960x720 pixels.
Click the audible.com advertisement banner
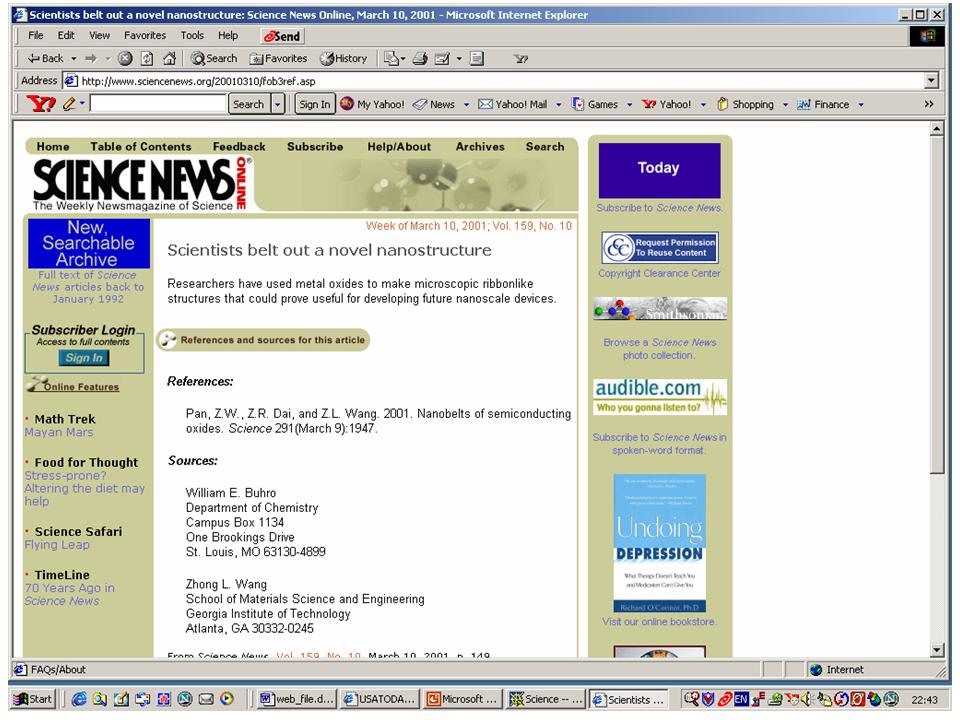[x=659, y=397]
